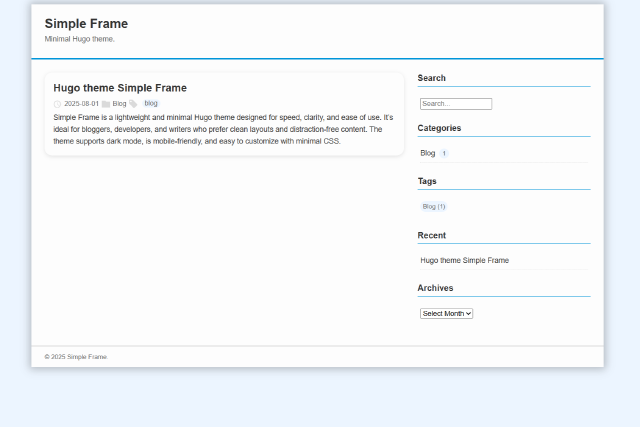
Task: Click the folder icon in the post meta
Action: click(x=106, y=104)
